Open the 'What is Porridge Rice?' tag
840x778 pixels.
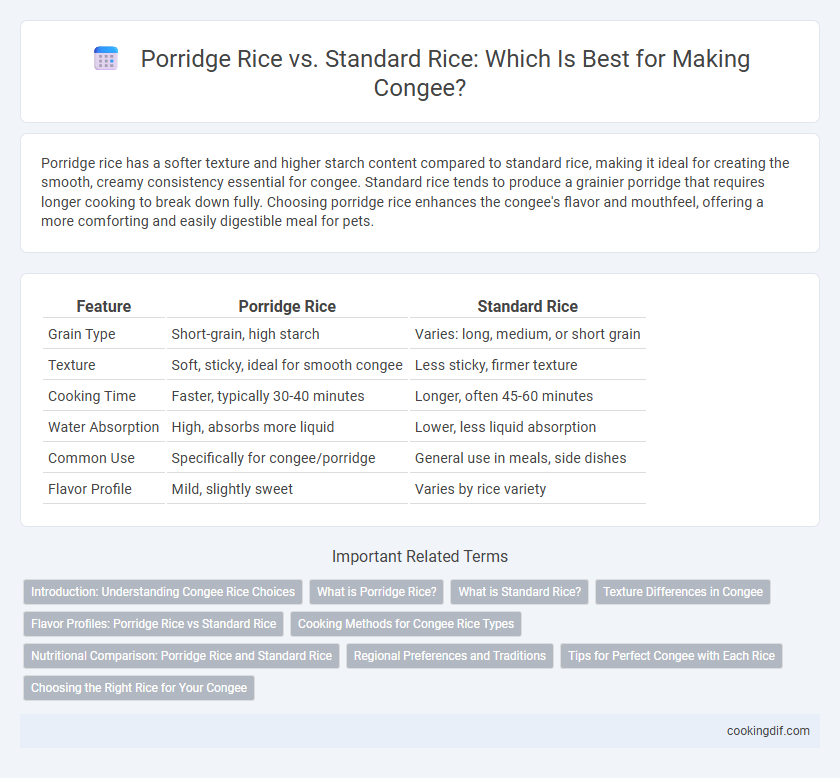click(377, 592)
